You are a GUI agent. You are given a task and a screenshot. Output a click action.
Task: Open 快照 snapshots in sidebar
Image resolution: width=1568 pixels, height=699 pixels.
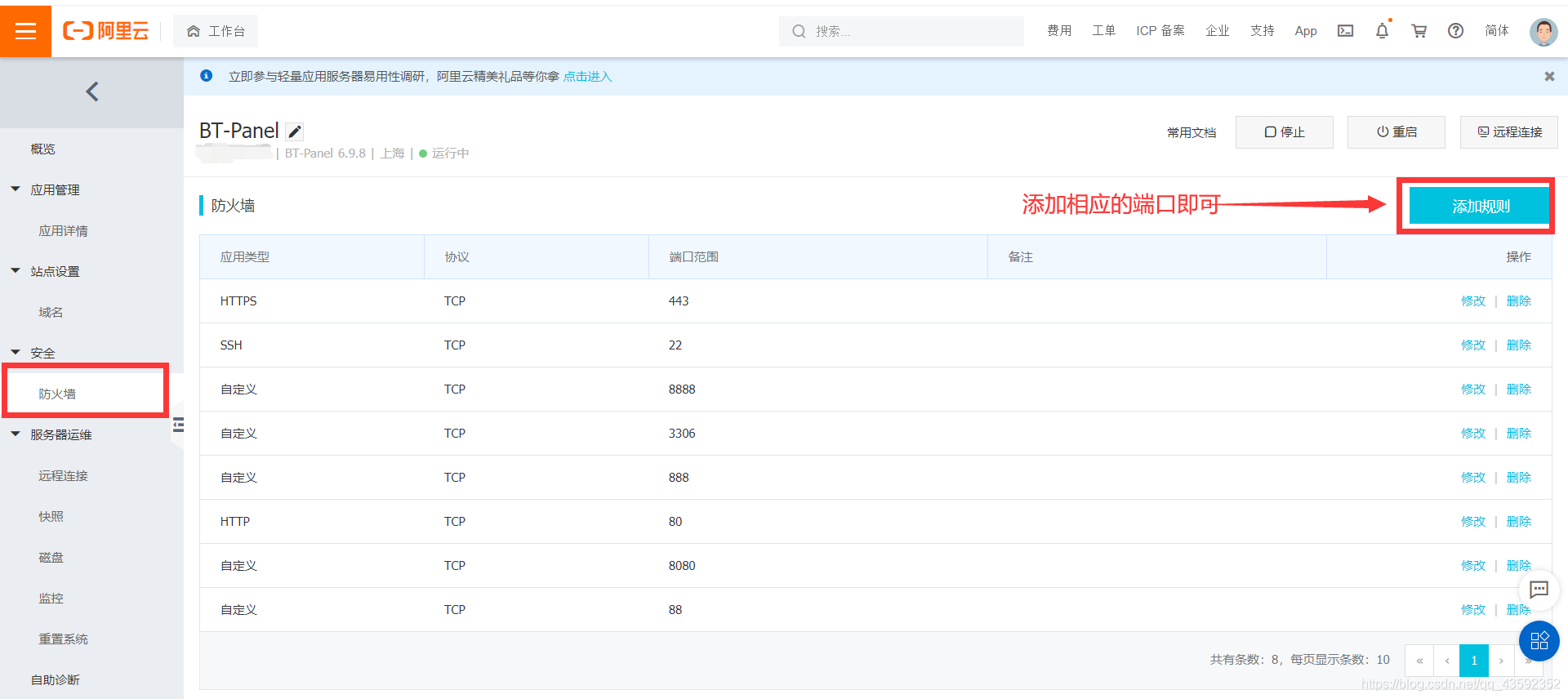[x=51, y=517]
